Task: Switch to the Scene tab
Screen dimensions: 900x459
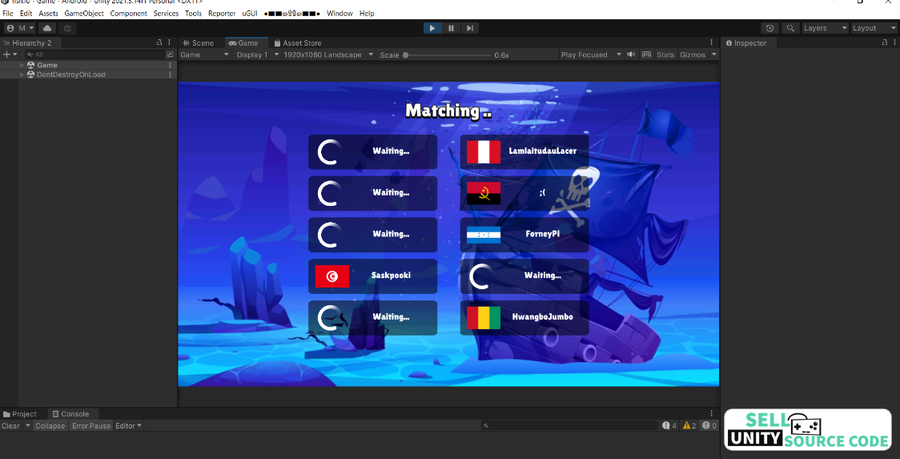Action: point(198,43)
